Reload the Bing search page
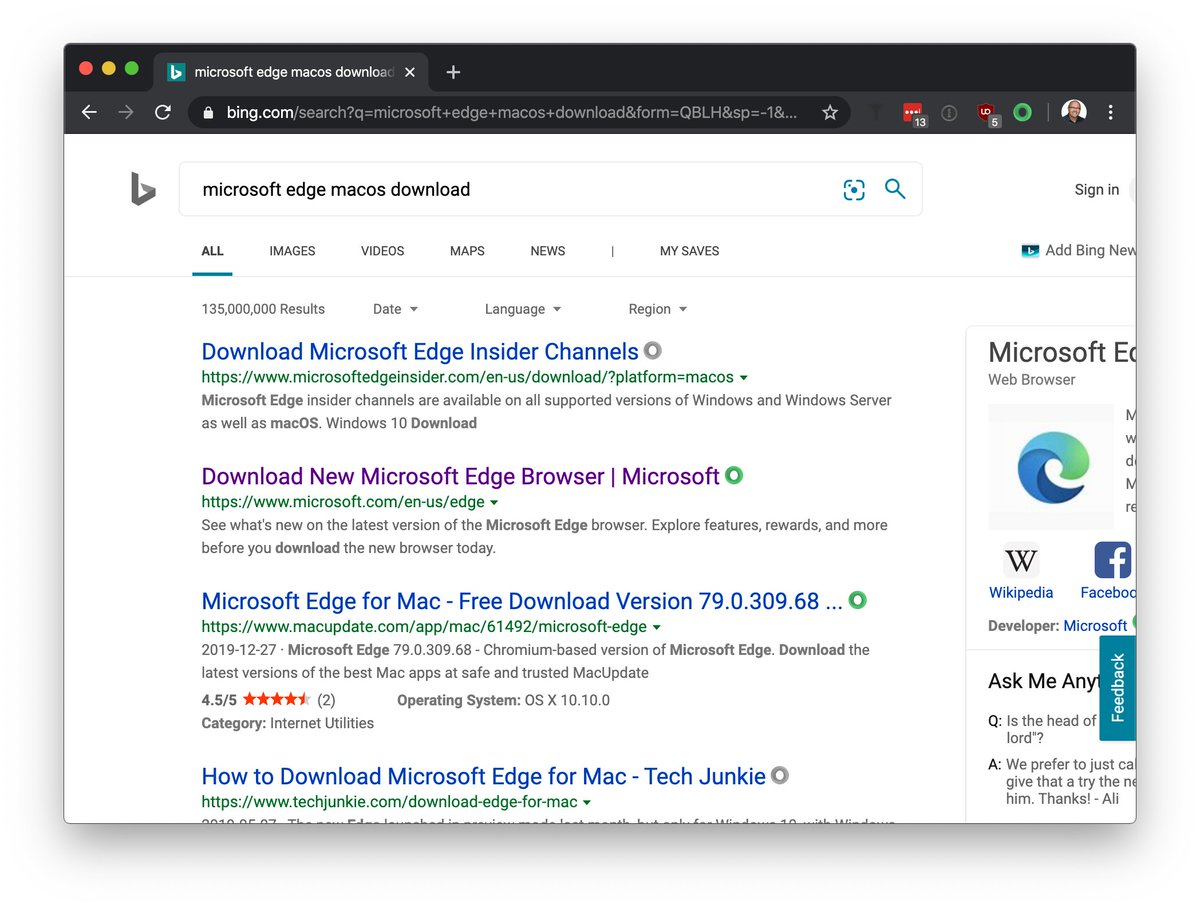This screenshot has width=1200, height=908. tap(163, 113)
